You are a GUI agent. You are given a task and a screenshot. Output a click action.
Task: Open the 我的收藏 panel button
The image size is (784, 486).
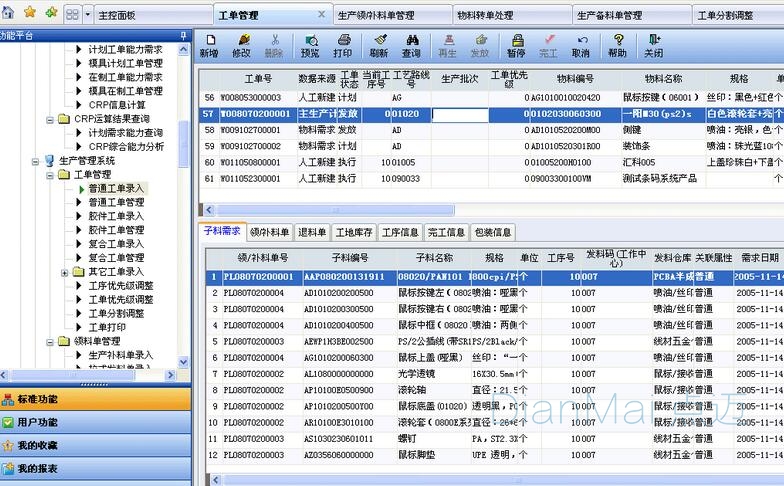[x=38, y=445]
